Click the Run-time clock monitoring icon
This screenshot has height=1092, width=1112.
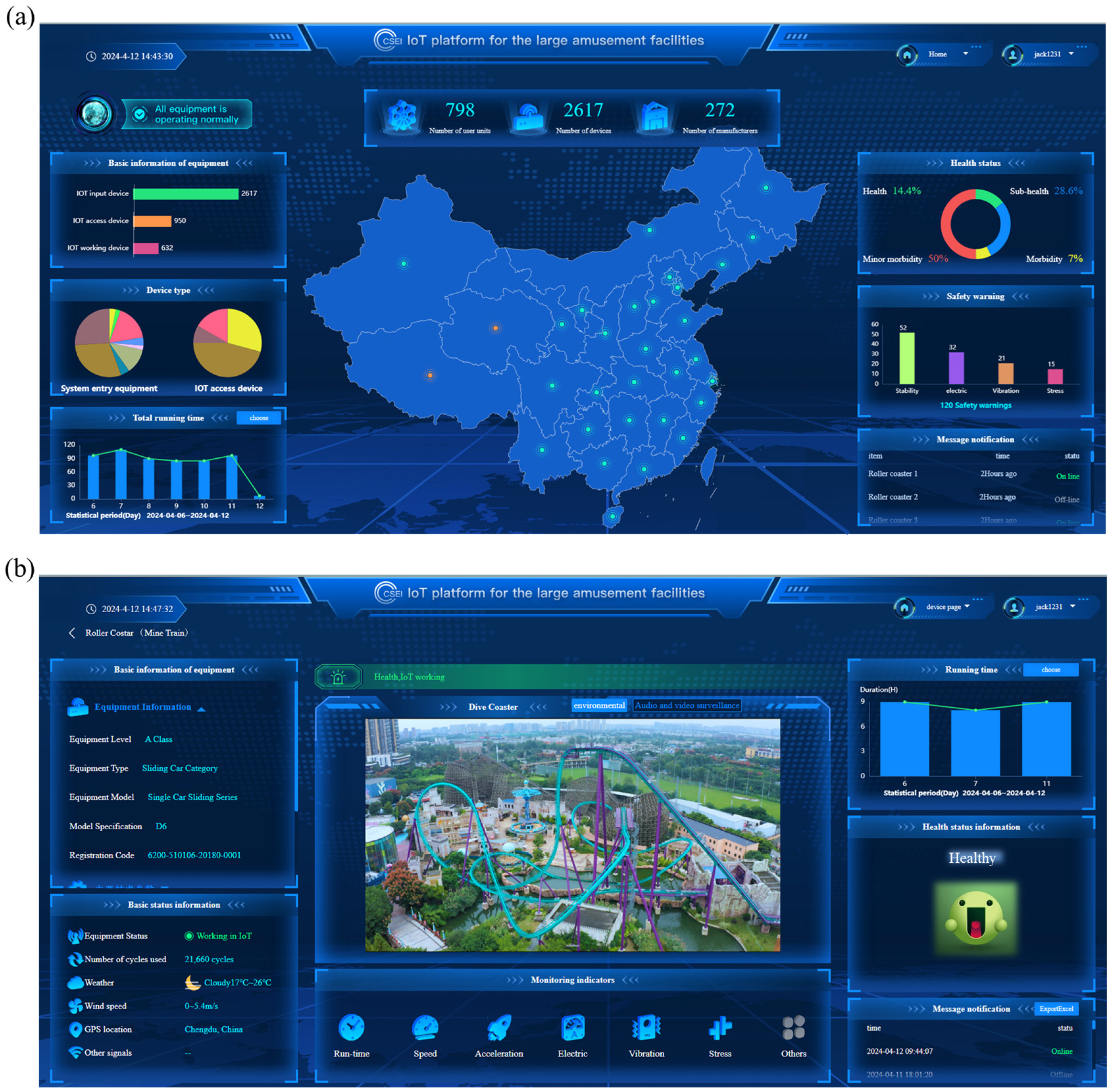coord(351,1027)
